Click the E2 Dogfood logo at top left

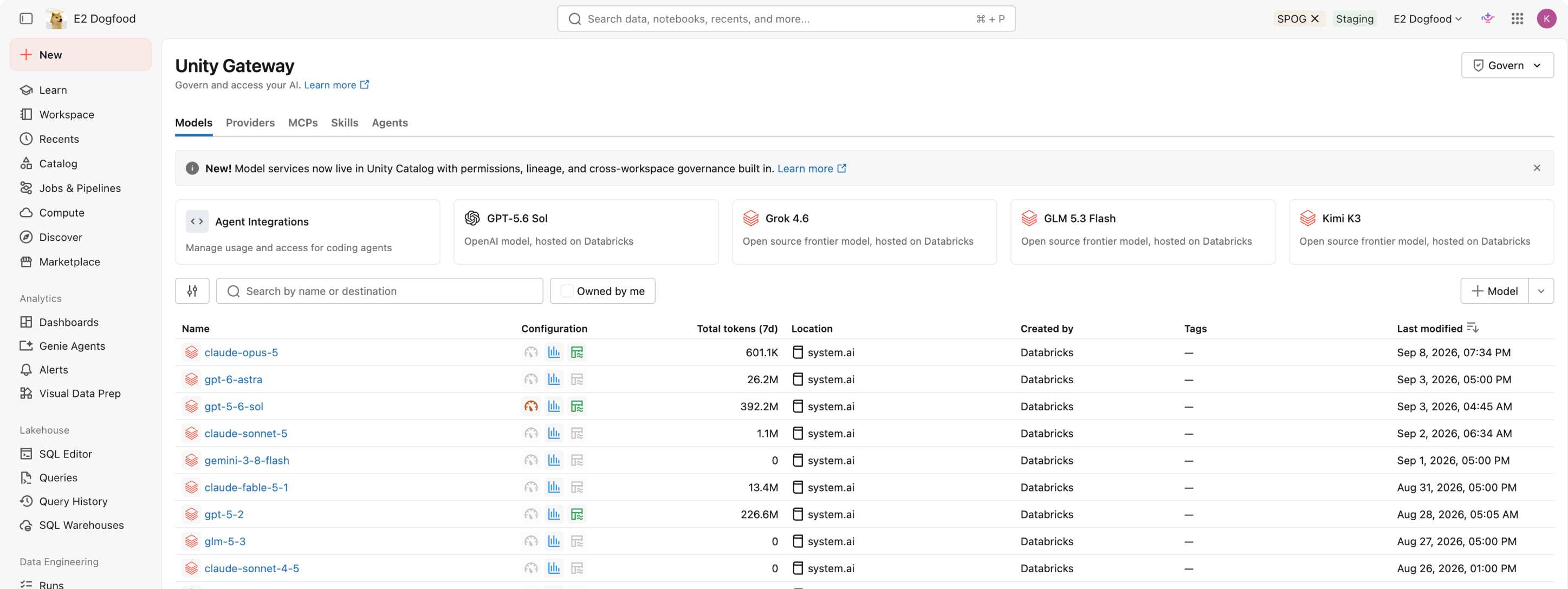[x=56, y=19]
